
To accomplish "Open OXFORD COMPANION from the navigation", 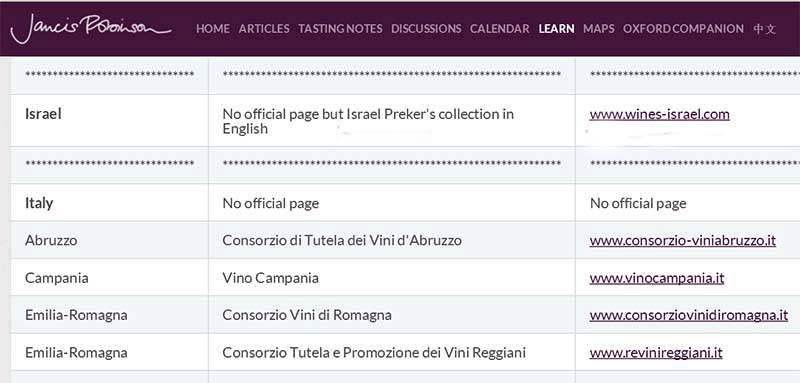I will pyautogui.click(x=683, y=29).
